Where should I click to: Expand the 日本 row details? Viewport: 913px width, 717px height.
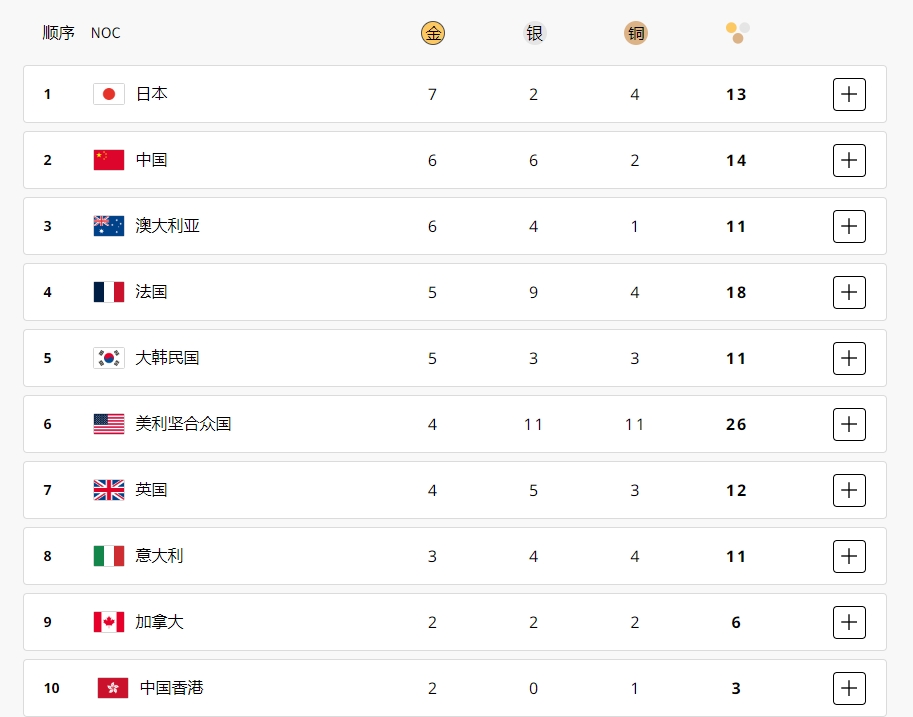pyautogui.click(x=849, y=94)
